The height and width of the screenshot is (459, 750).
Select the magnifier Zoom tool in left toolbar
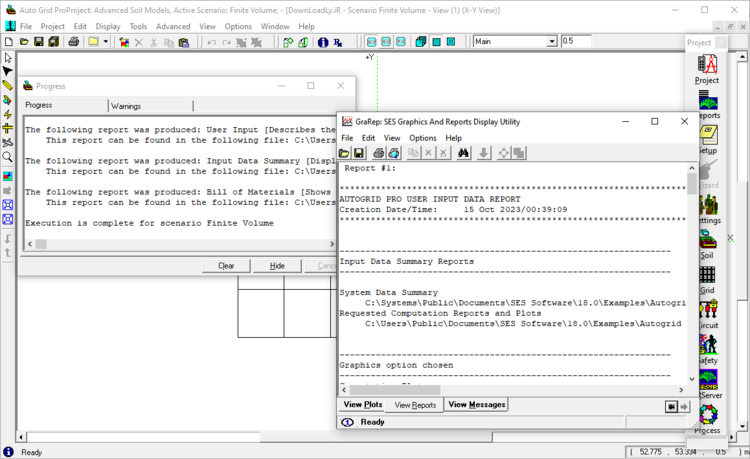8,157
